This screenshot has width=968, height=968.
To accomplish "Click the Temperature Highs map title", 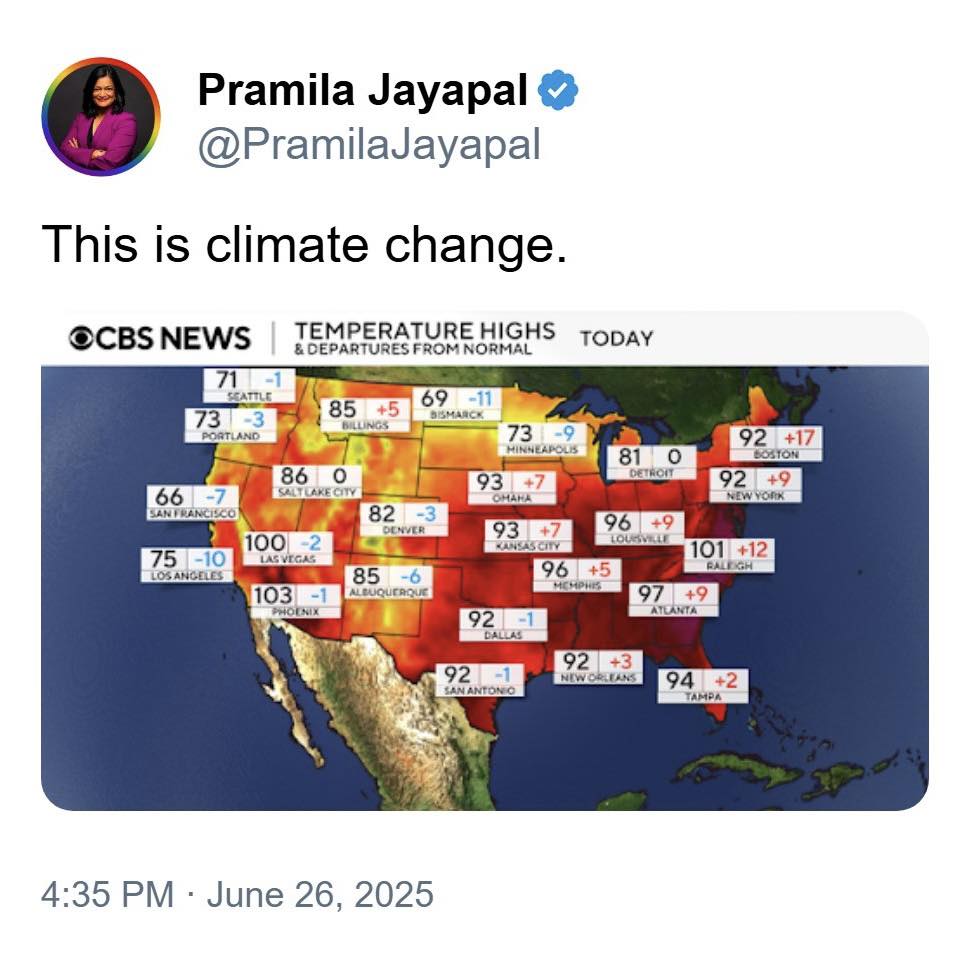I will 425,338.
